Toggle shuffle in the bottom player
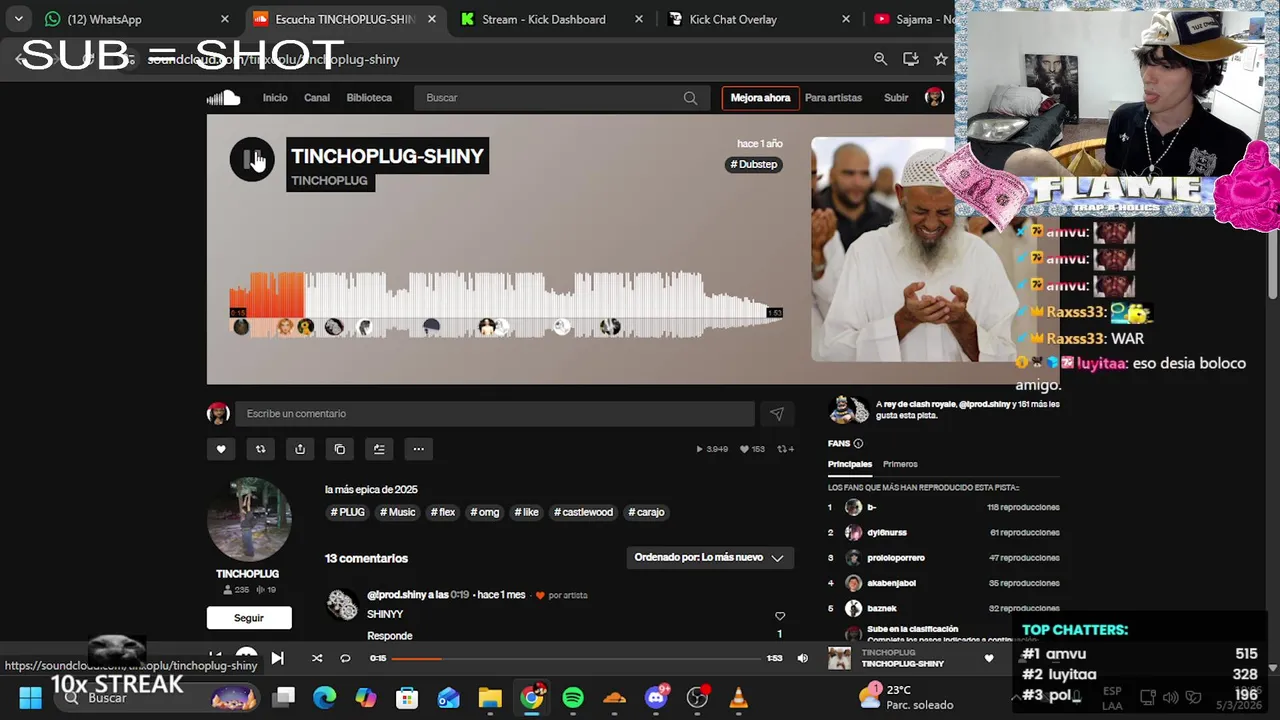The image size is (1280, 720). tap(317, 658)
